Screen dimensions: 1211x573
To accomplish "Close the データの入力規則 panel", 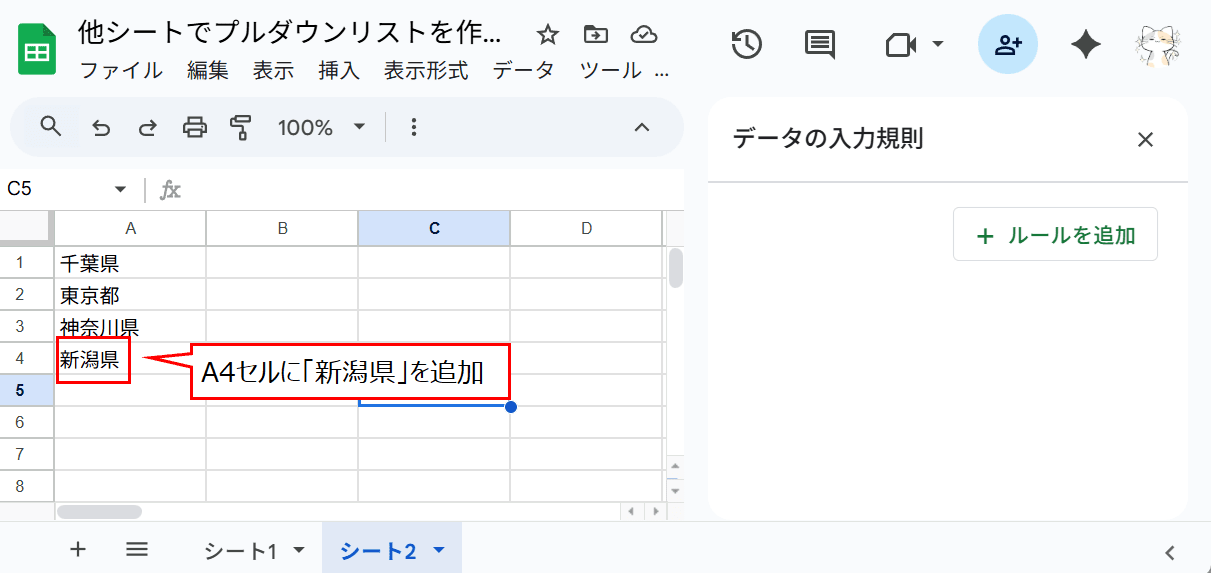I will [x=1146, y=139].
